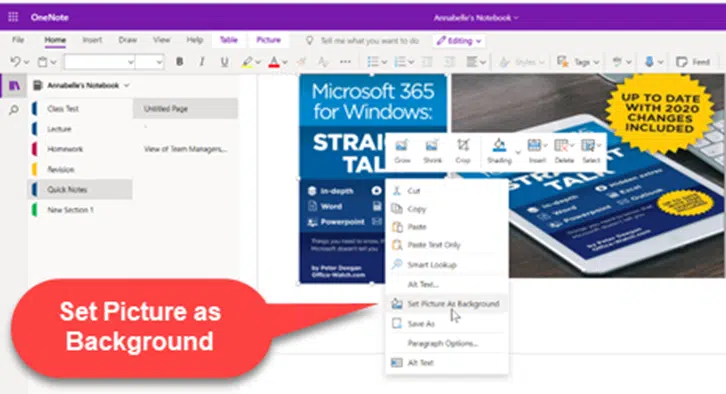This screenshot has width=726, height=394.
Task: Expand the Undo dropdown arrow
Action: (26, 62)
